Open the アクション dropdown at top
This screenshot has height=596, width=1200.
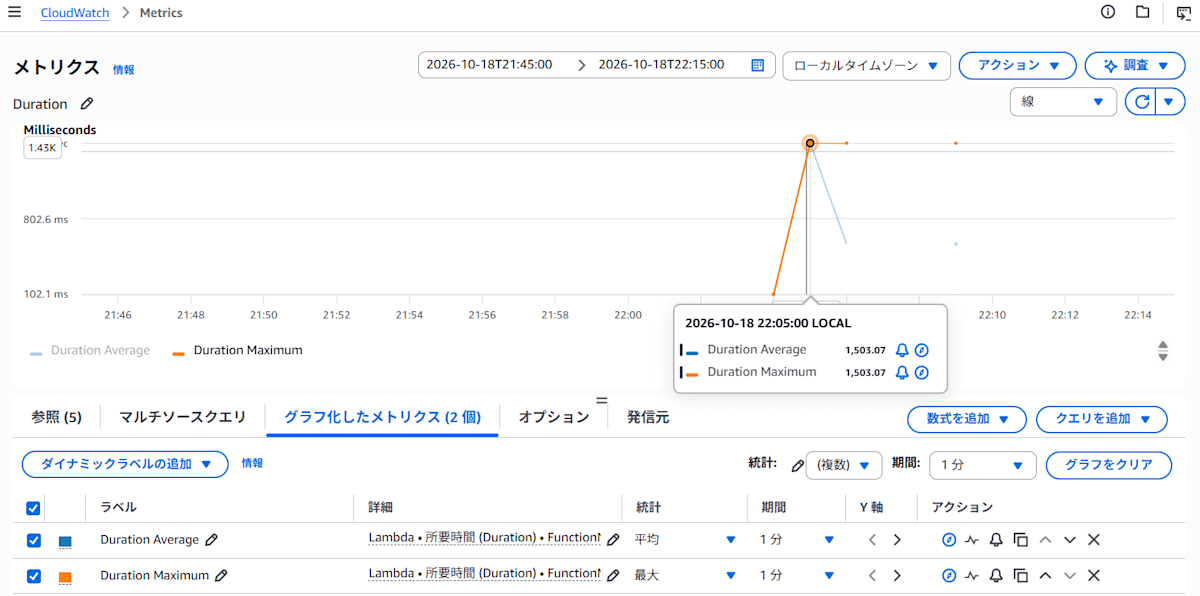pyautogui.click(x=1017, y=65)
